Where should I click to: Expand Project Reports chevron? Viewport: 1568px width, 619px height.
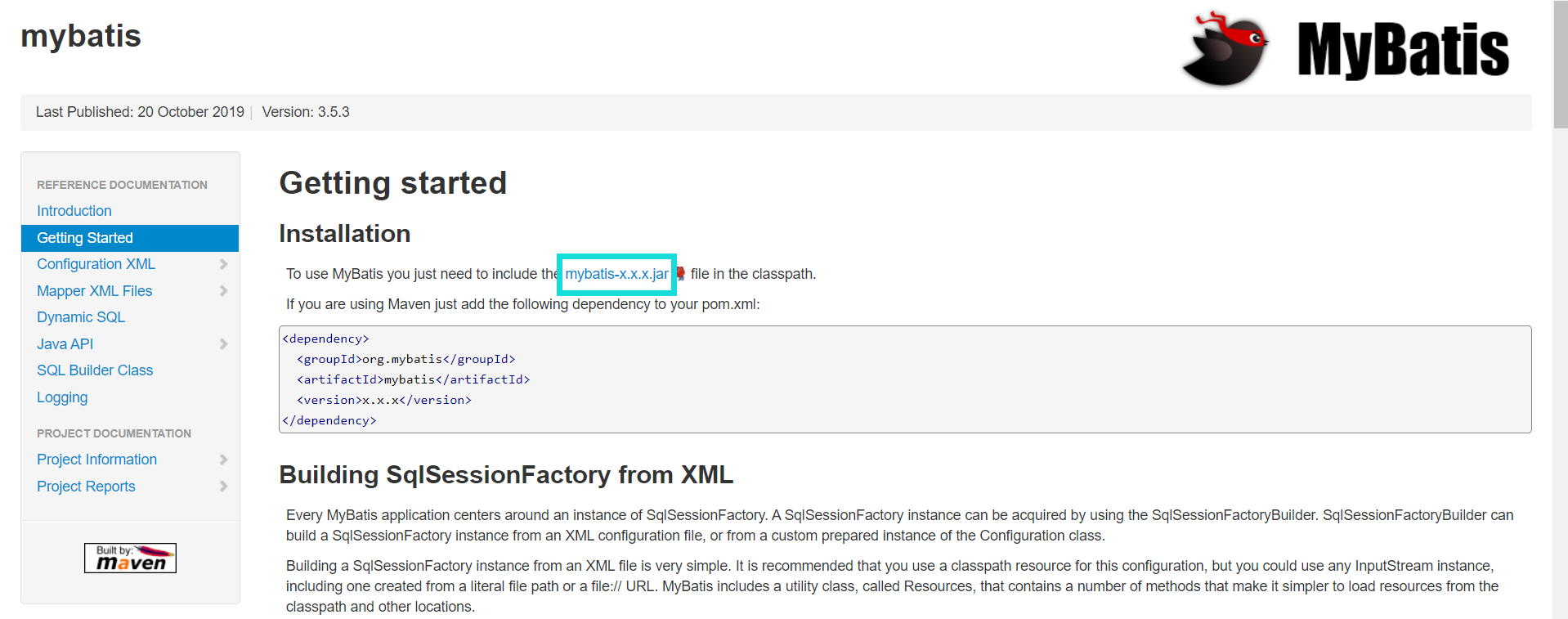click(x=223, y=487)
